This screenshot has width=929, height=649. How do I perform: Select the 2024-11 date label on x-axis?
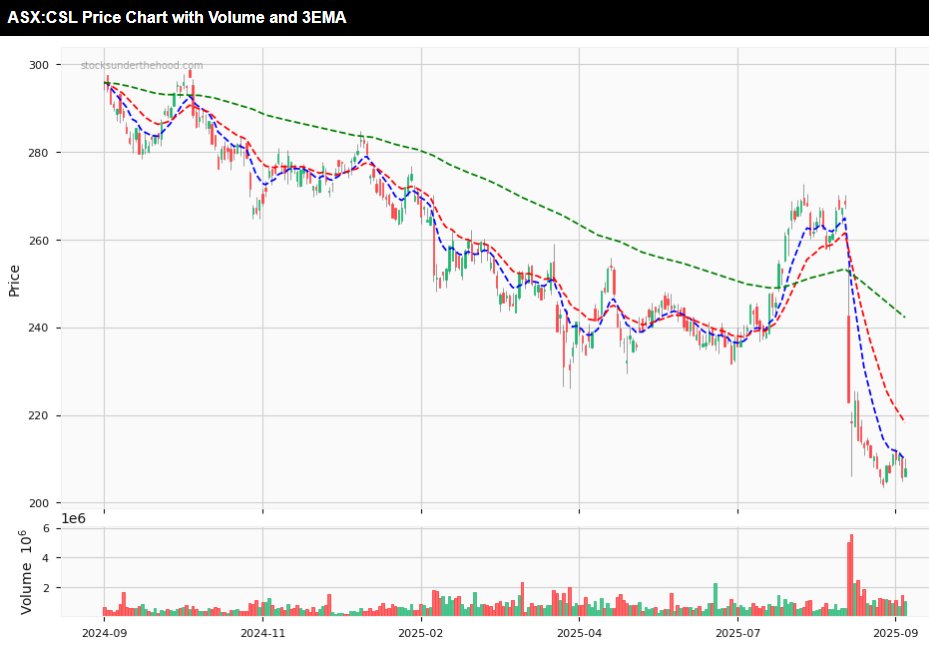pyautogui.click(x=262, y=632)
